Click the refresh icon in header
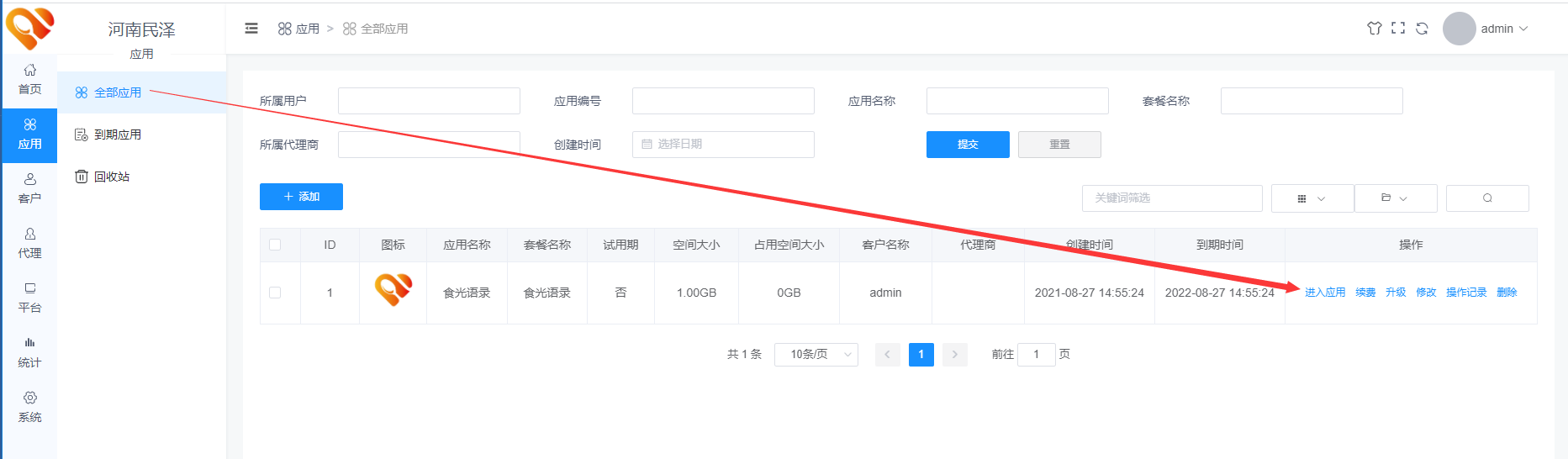 click(x=1422, y=29)
